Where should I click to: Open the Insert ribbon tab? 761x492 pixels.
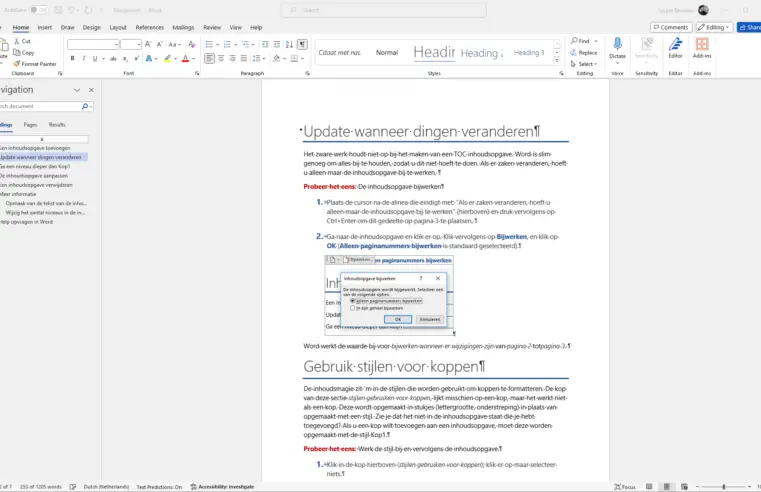tap(45, 27)
